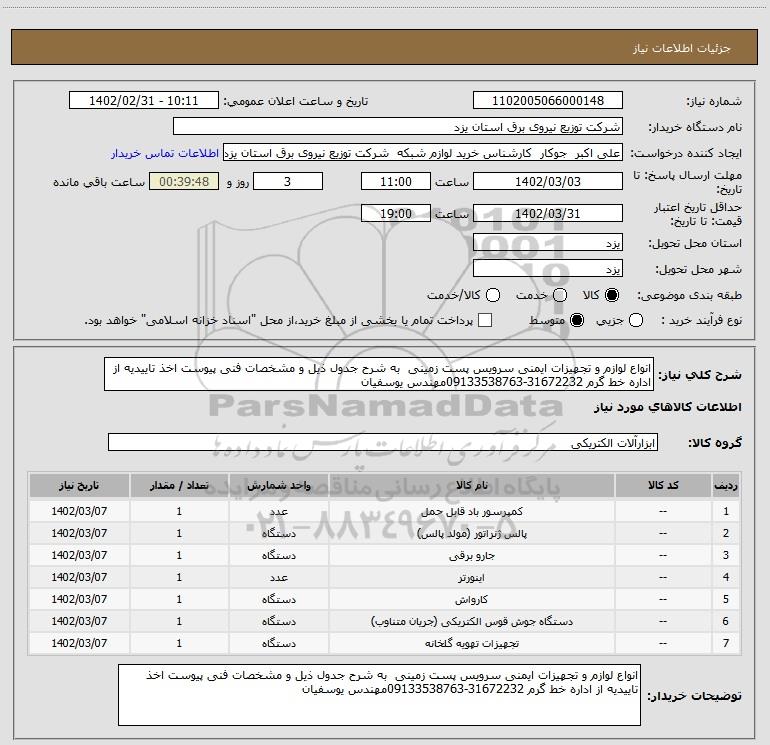The height and width of the screenshot is (745, 770).
Task: Click the ردیف column header
Action: click(x=726, y=485)
